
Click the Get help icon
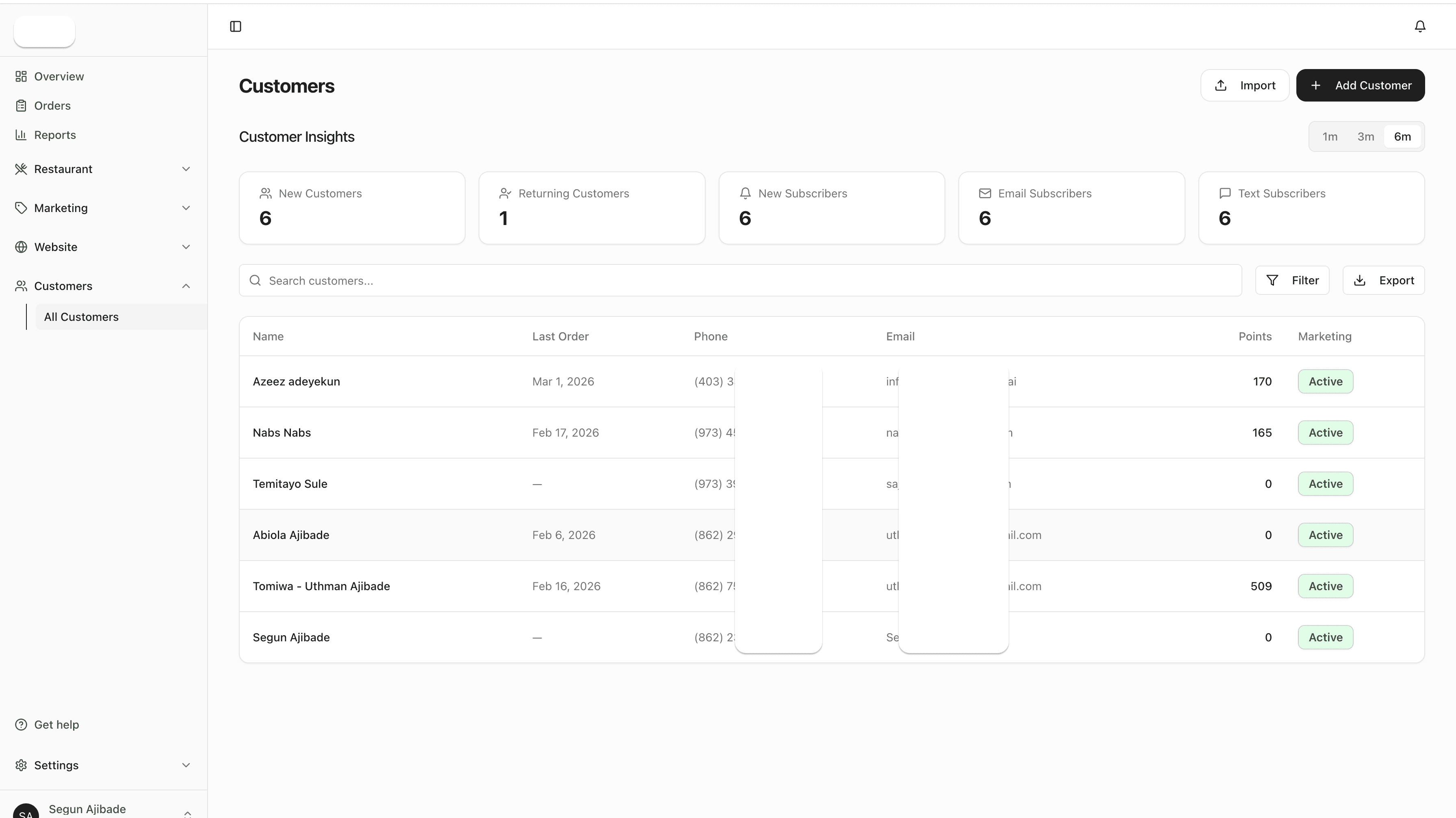(21, 725)
